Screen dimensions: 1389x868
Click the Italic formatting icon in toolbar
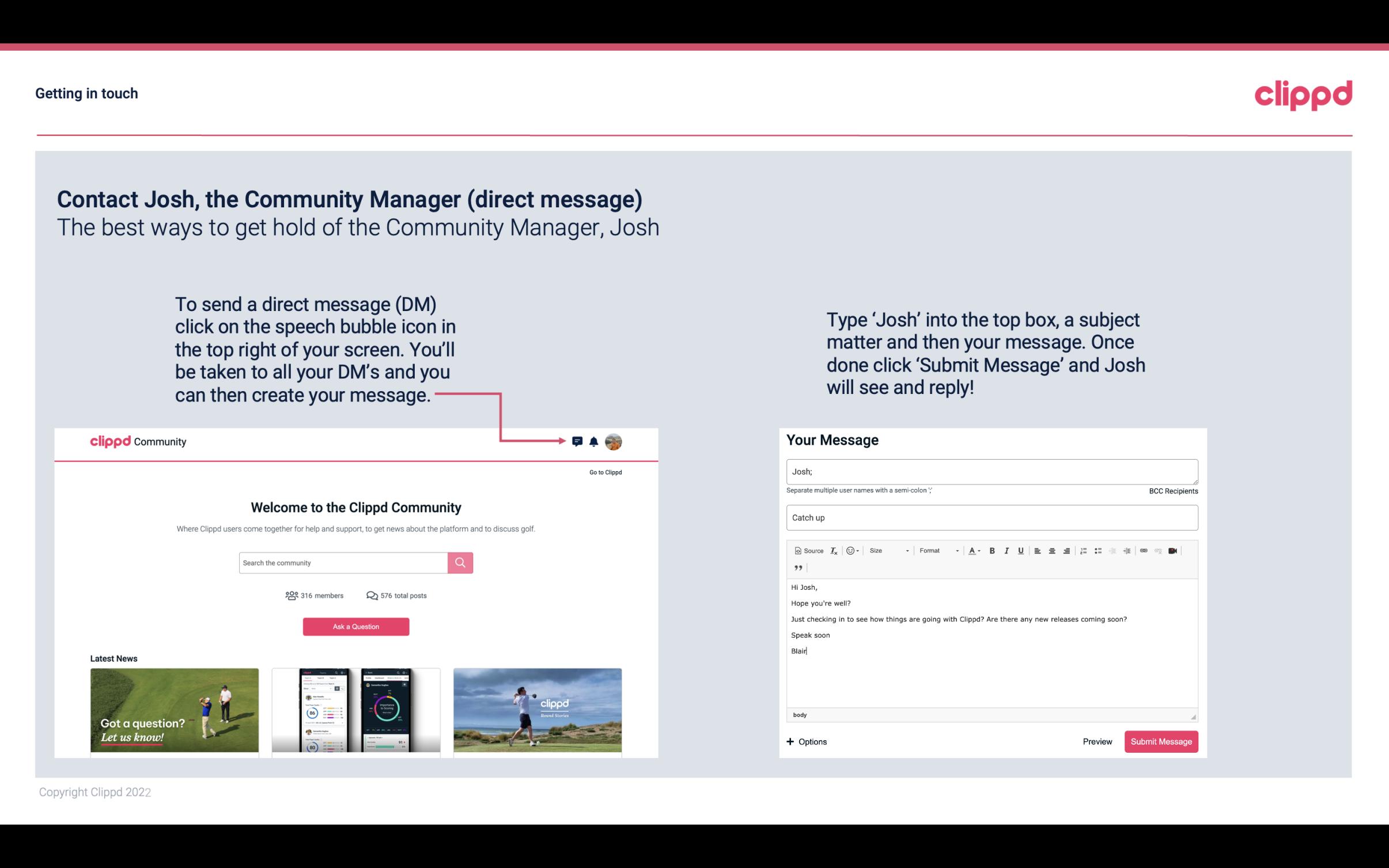[x=1007, y=550]
